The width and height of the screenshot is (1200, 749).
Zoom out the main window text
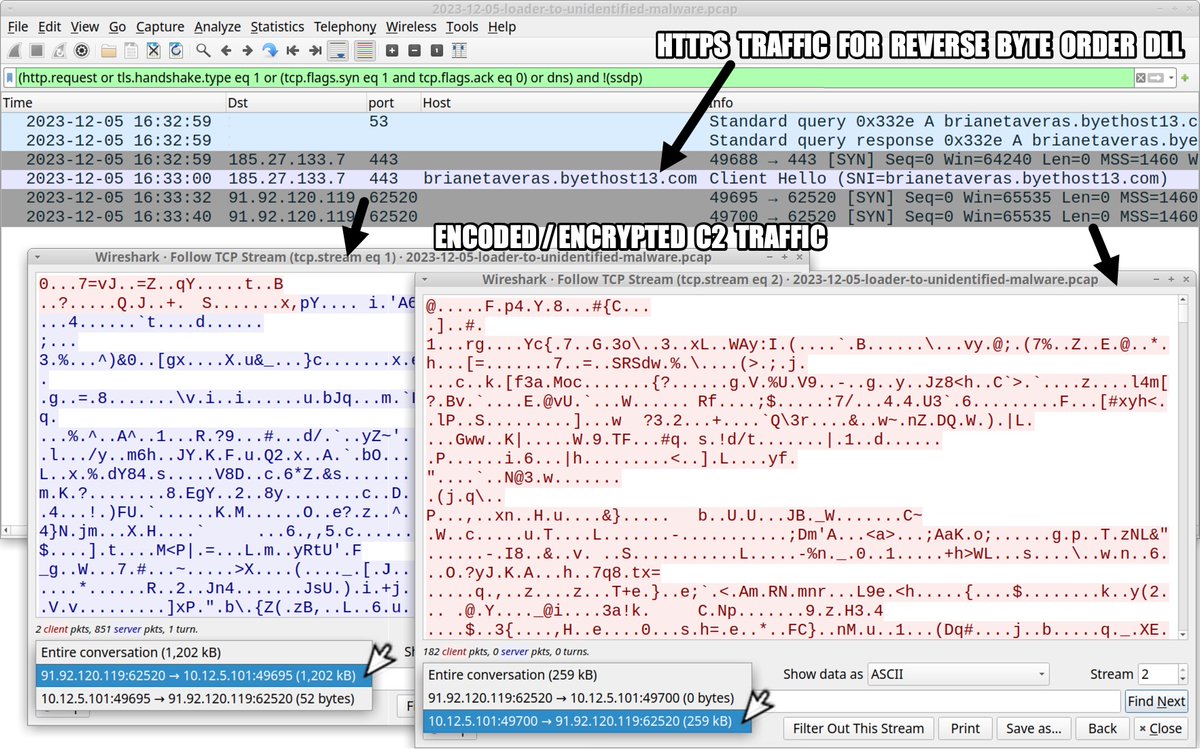coord(412,50)
